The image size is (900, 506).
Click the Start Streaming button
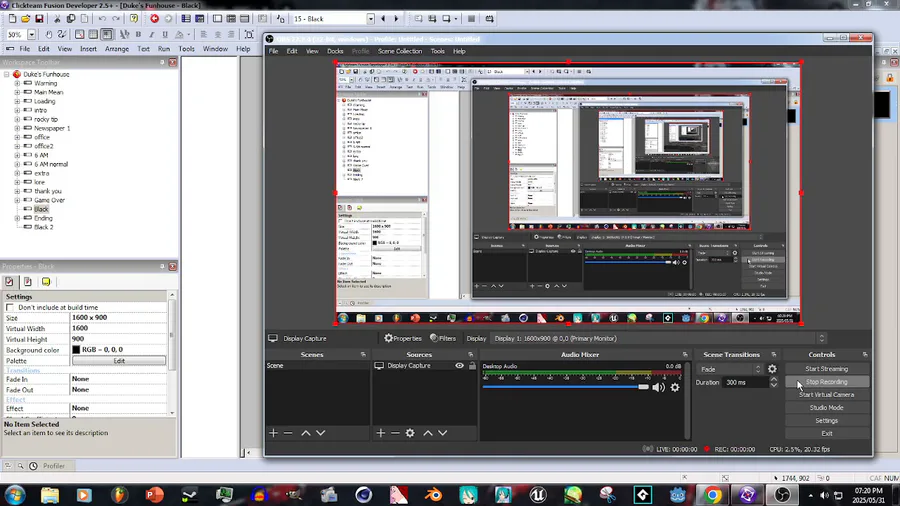[x=826, y=369]
